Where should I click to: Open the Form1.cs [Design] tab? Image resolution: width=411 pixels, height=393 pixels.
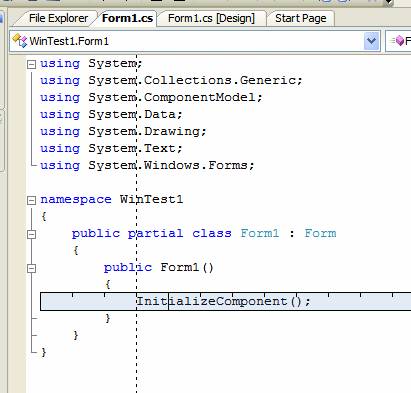coord(211,18)
